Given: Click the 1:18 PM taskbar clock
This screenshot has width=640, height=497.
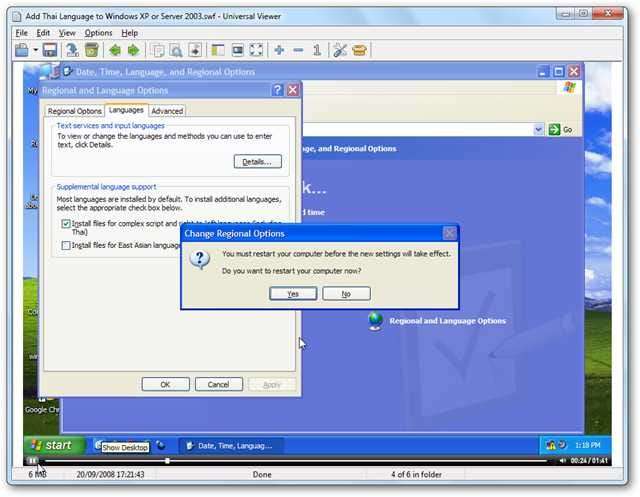Looking at the screenshot, I should pyautogui.click(x=588, y=445).
